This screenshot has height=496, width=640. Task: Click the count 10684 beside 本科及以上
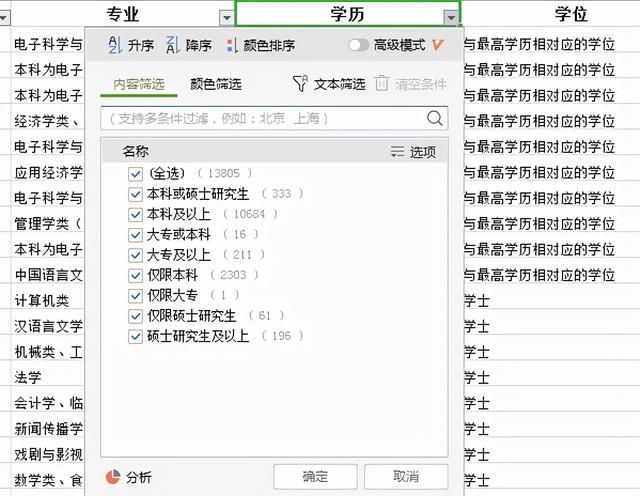coord(249,214)
